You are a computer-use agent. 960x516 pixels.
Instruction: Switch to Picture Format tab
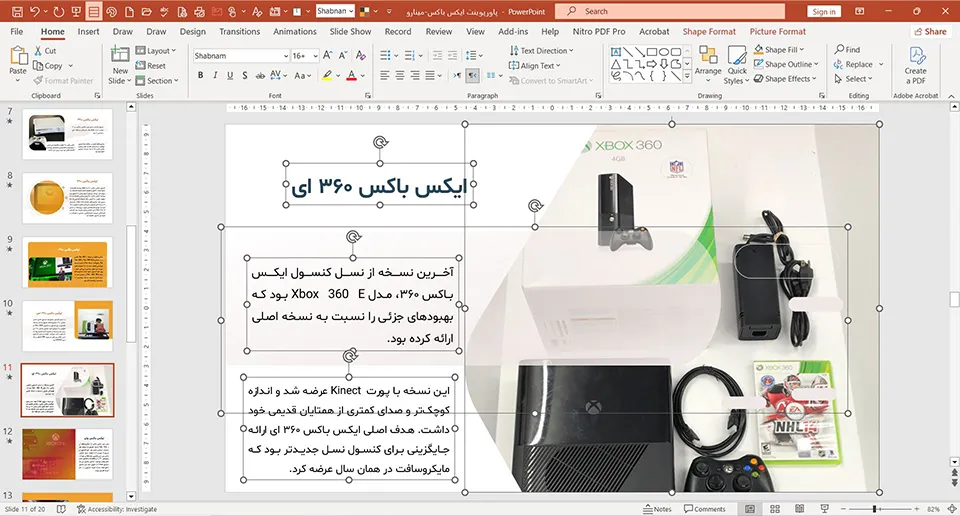[x=778, y=31]
